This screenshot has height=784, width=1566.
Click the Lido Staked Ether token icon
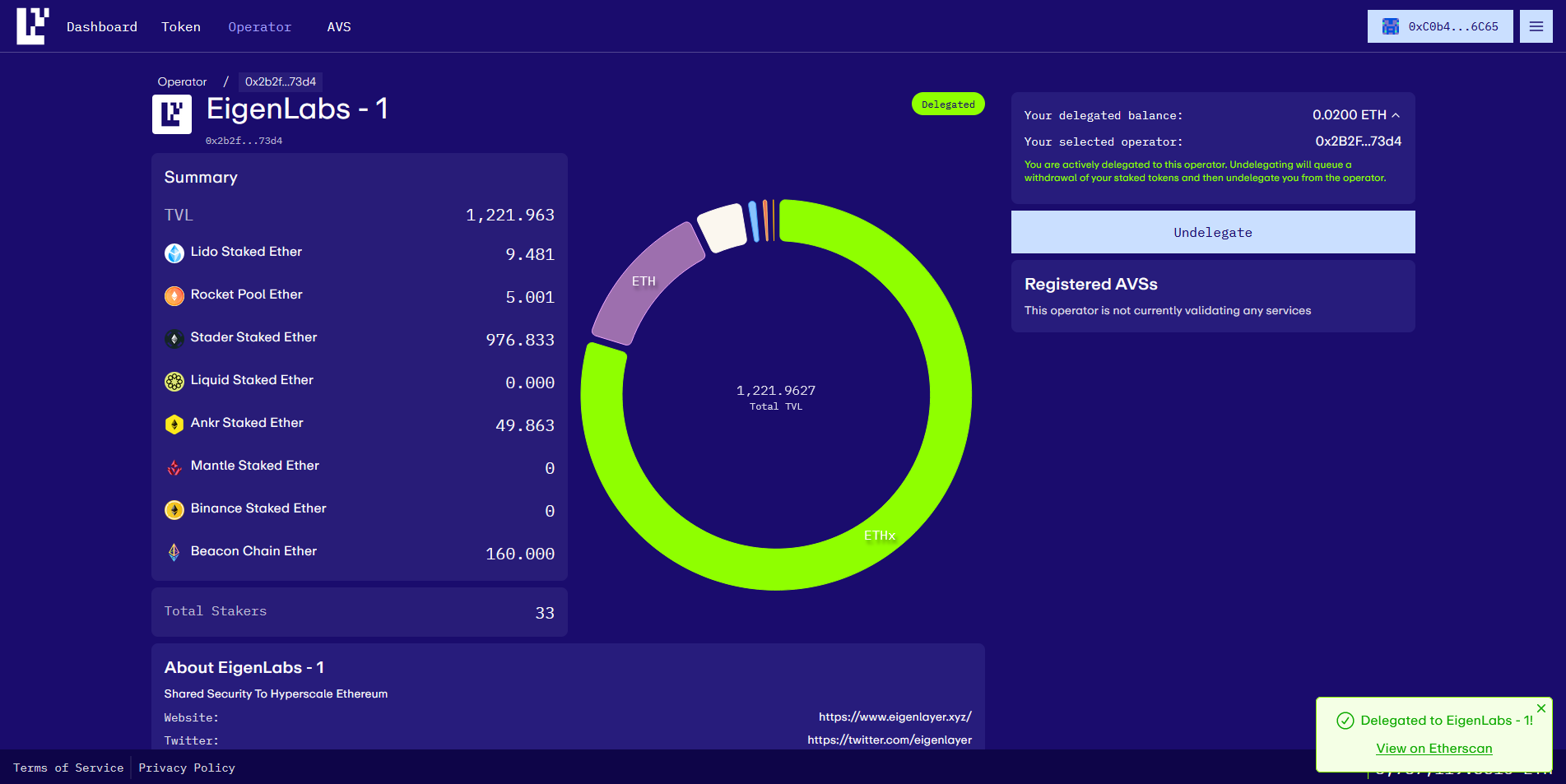tap(174, 253)
